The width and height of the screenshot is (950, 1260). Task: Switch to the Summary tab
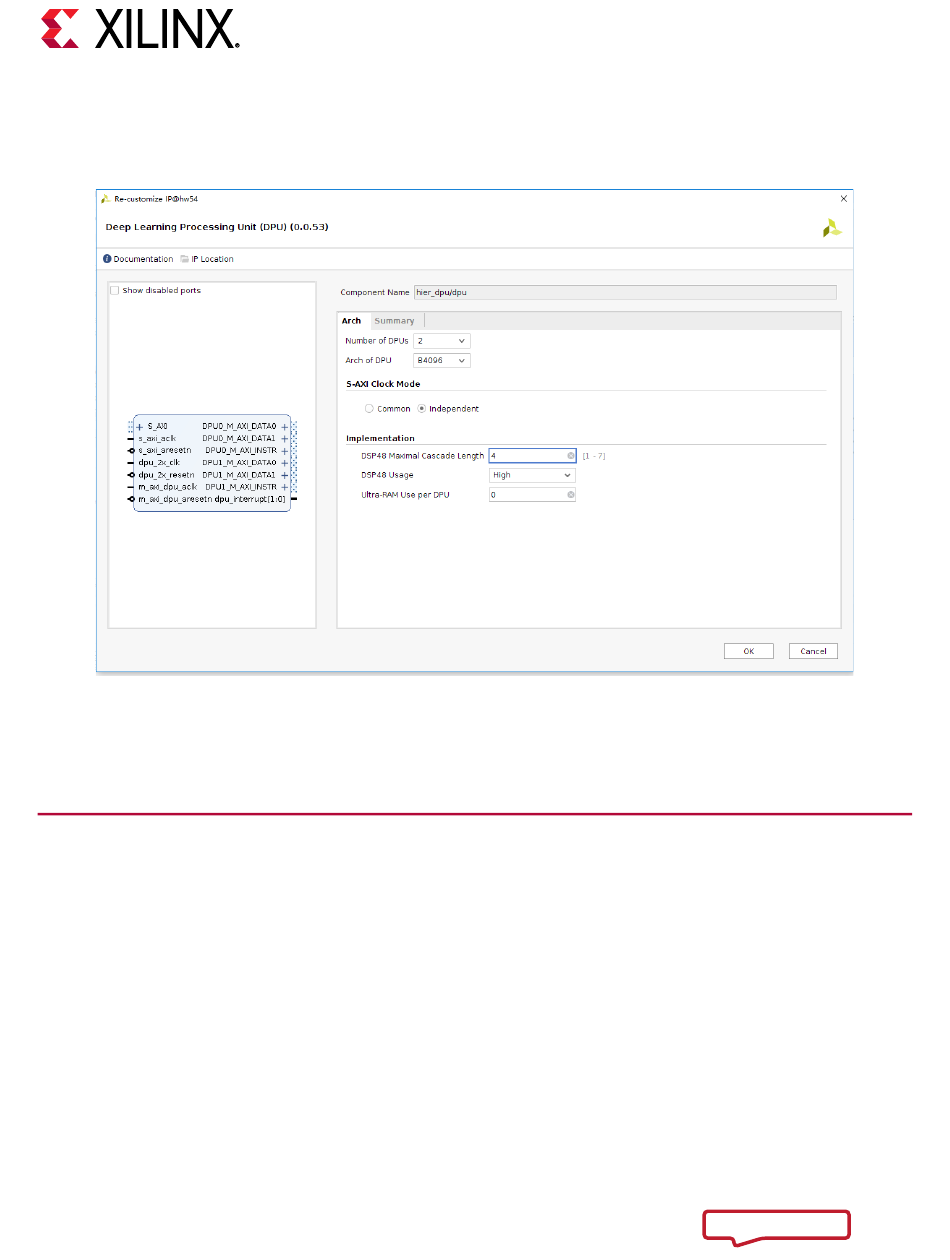coord(394,321)
